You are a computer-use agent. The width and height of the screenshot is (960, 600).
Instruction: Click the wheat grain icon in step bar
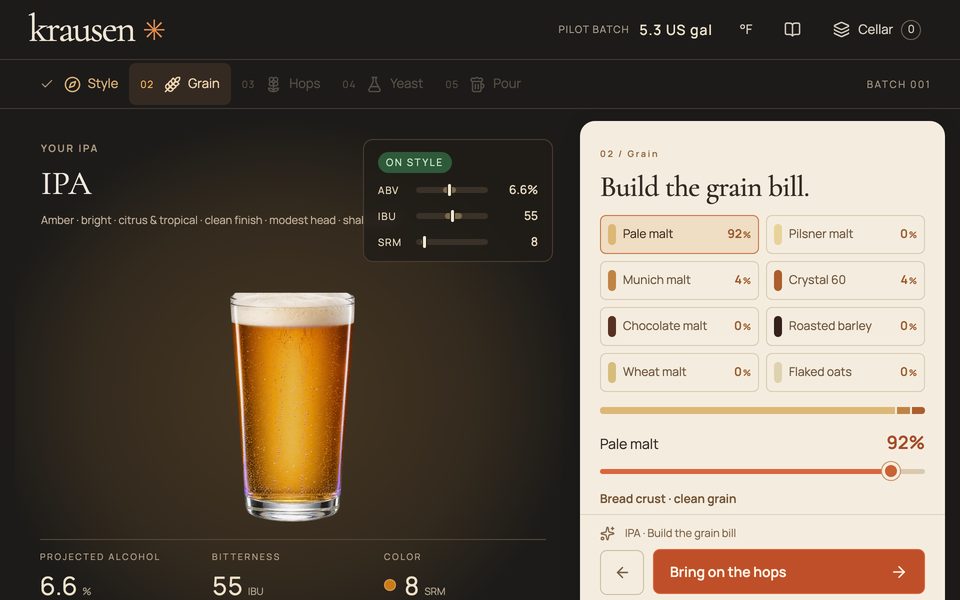coord(173,84)
